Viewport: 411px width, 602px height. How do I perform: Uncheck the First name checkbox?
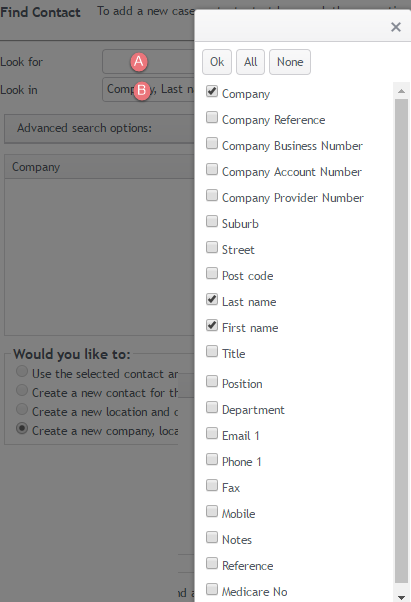pos(212,325)
